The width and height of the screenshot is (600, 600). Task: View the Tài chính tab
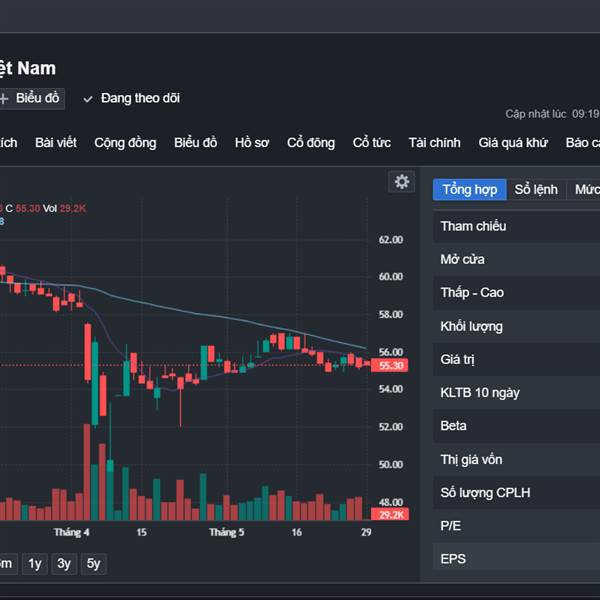coord(435,143)
